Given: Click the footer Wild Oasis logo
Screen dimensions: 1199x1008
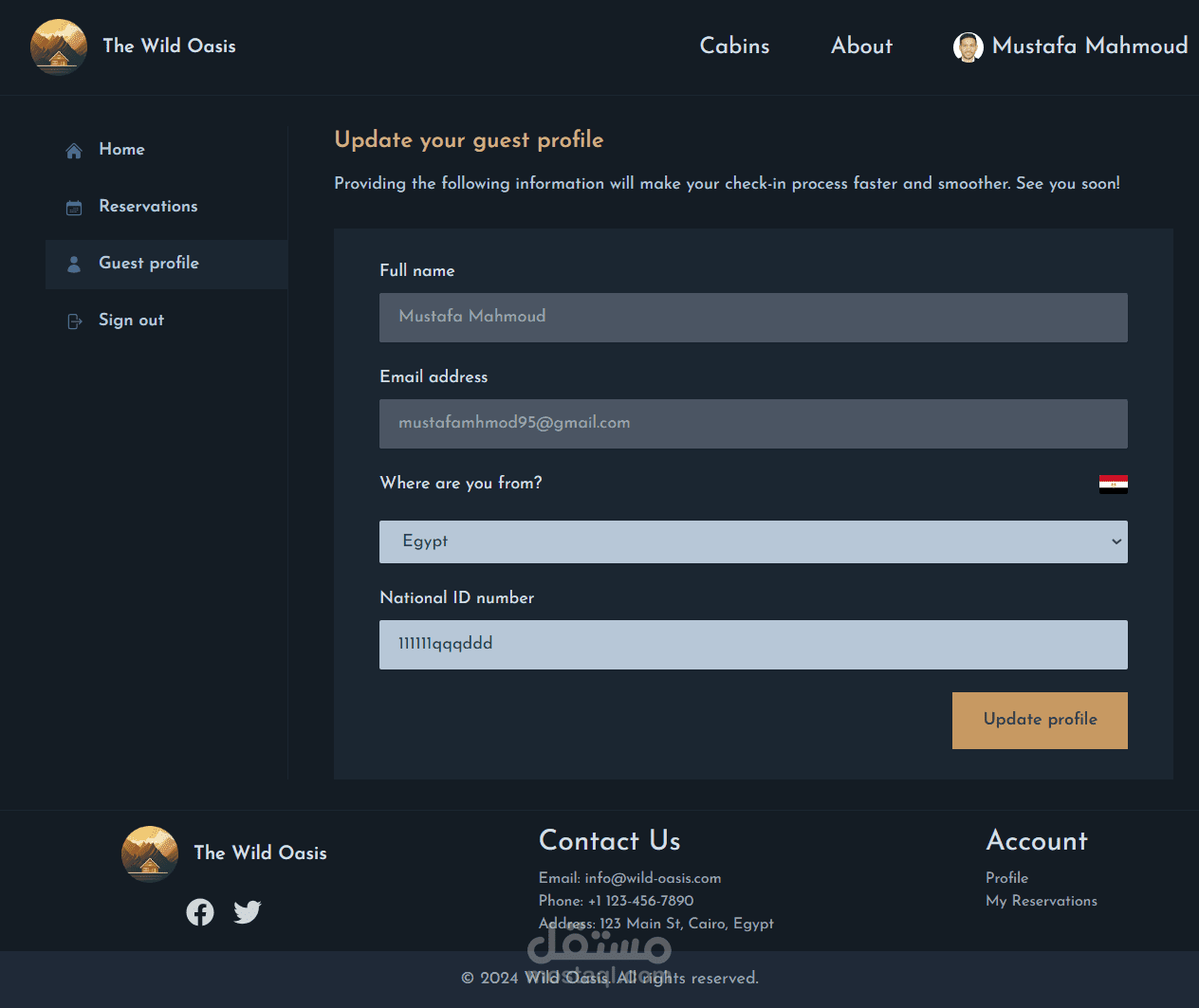Looking at the screenshot, I should pyautogui.click(x=150, y=853).
